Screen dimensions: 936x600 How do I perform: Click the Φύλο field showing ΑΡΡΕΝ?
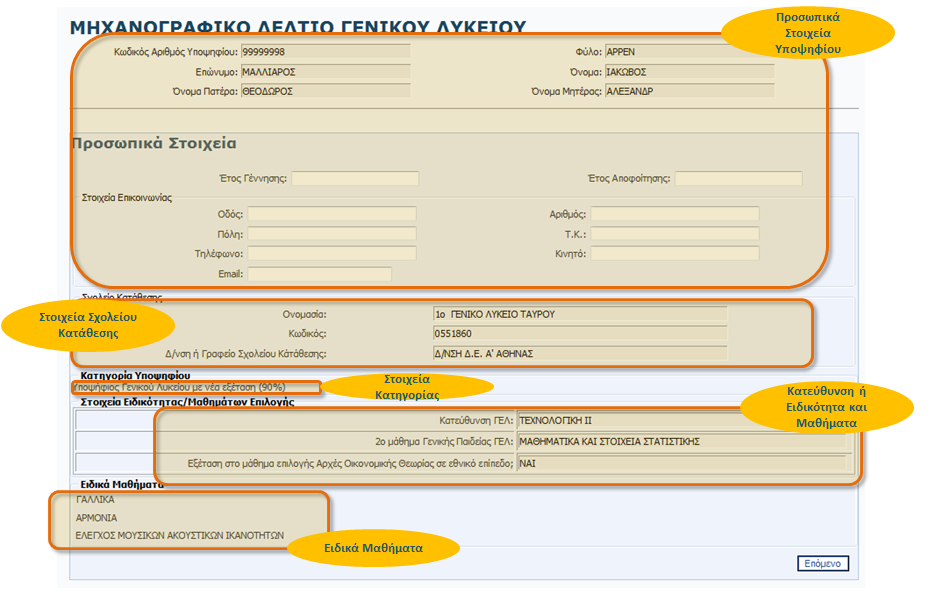(x=689, y=52)
